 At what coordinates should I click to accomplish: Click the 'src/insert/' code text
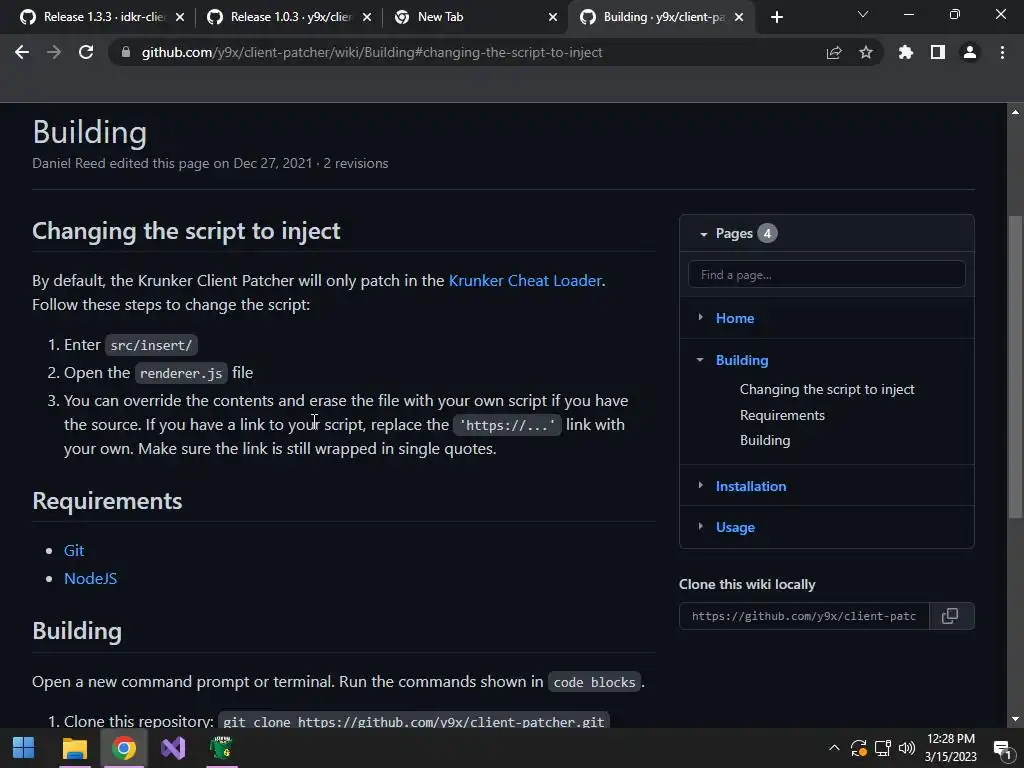(x=151, y=345)
